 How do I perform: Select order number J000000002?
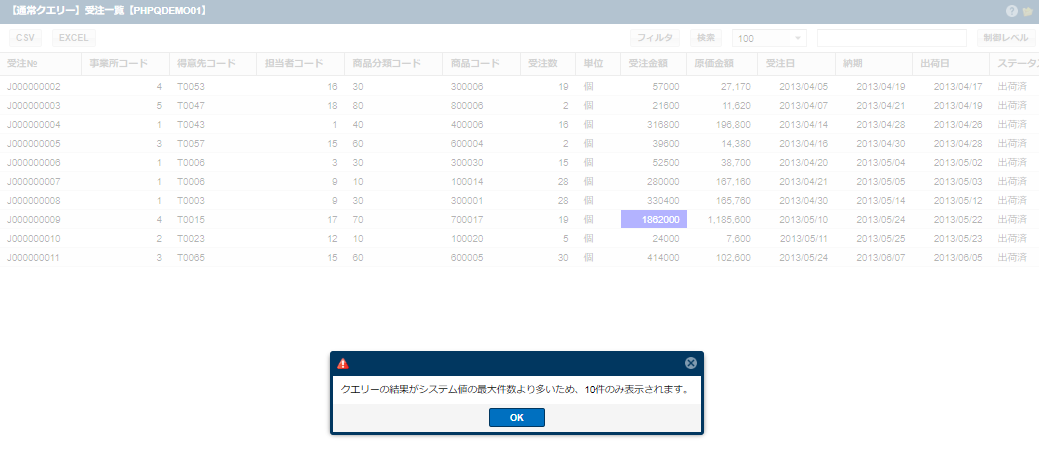[34, 87]
